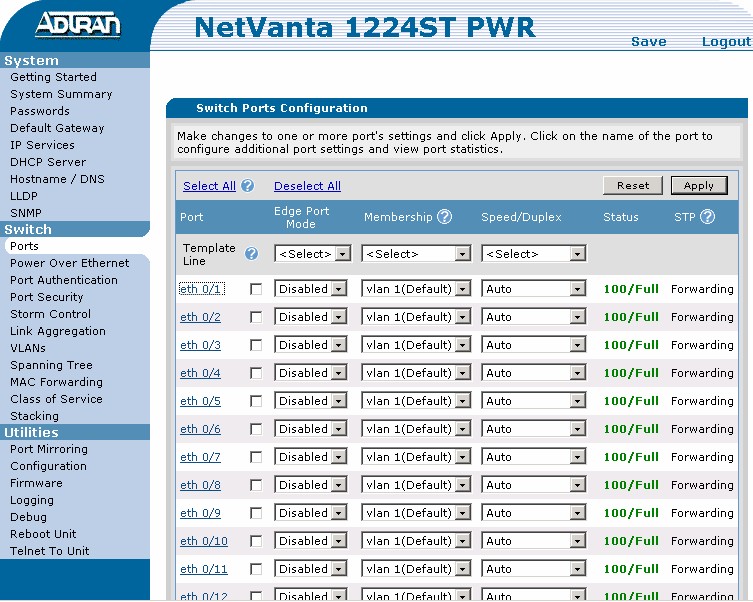Expand eth 0/10 Edge Port Mode dropdown

pyautogui.click(x=311, y=541)
